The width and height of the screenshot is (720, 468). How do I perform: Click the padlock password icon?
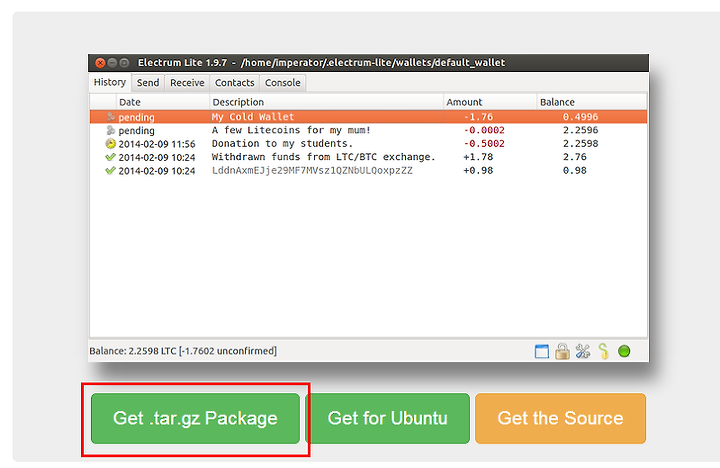(x=562, y=351)
